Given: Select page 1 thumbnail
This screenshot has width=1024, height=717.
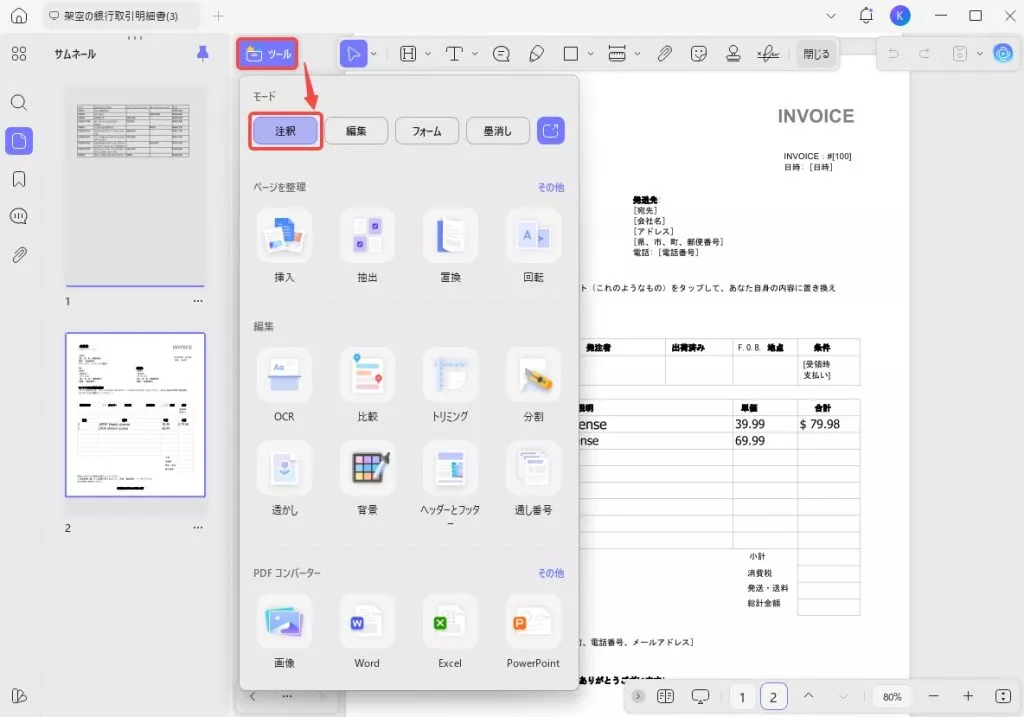Looking at the screenshot, I should pos(135,187).
